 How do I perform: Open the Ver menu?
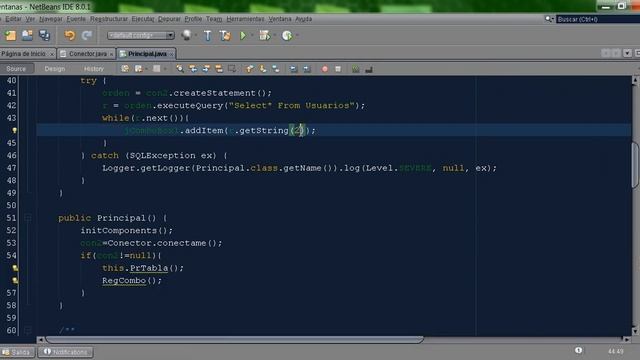coord(30,19)
